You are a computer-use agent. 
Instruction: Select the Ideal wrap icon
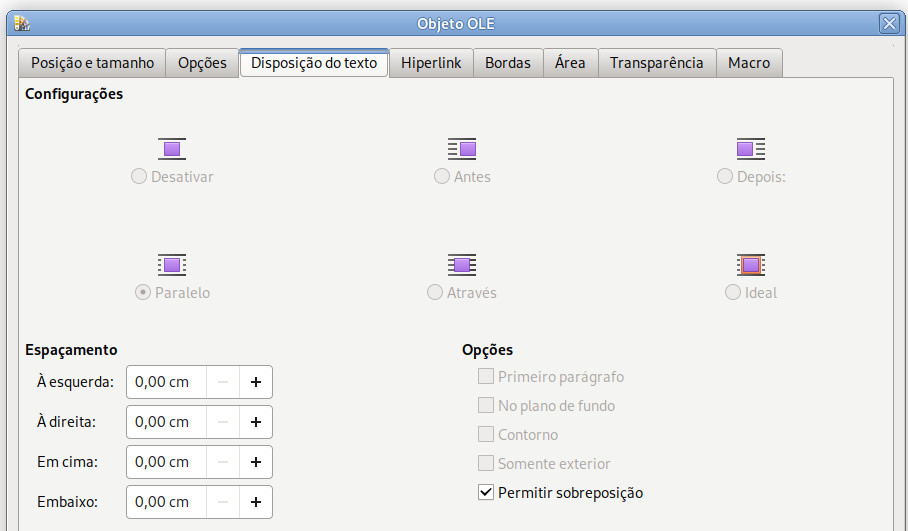click(x=750, y=265)
